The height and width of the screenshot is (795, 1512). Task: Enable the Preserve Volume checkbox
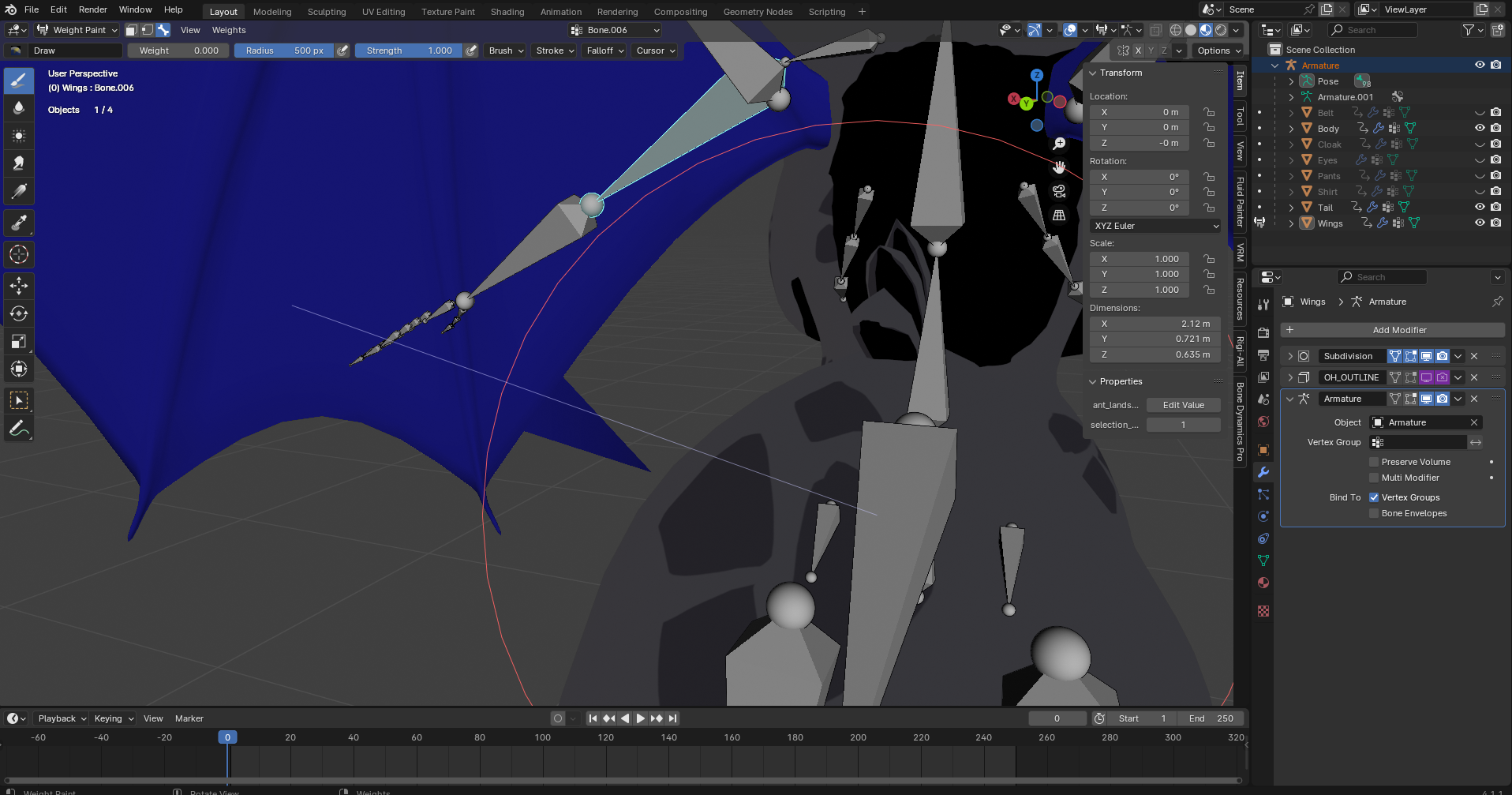(1374, 462)
